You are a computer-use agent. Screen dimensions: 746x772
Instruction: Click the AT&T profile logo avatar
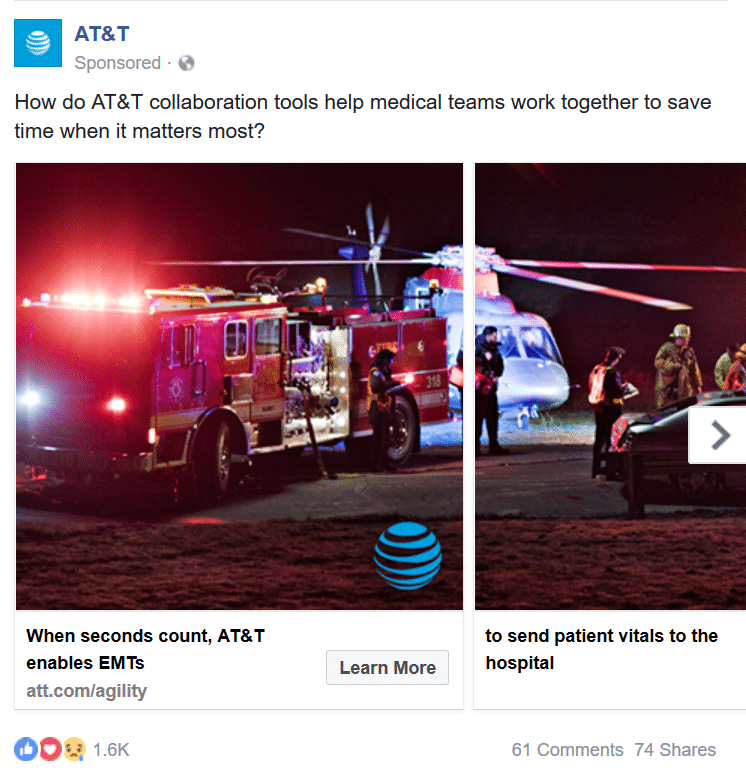(x=38, y=43)
